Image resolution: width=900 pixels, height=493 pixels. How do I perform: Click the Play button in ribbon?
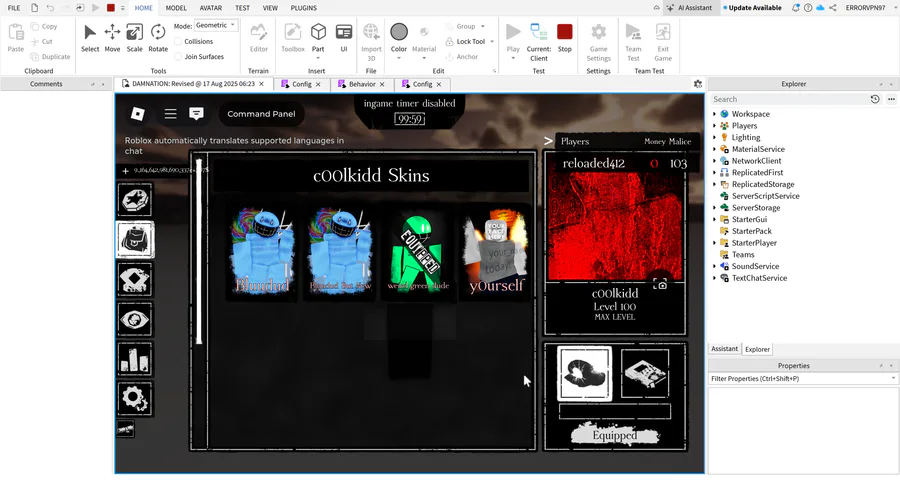[x=513, y=38]
